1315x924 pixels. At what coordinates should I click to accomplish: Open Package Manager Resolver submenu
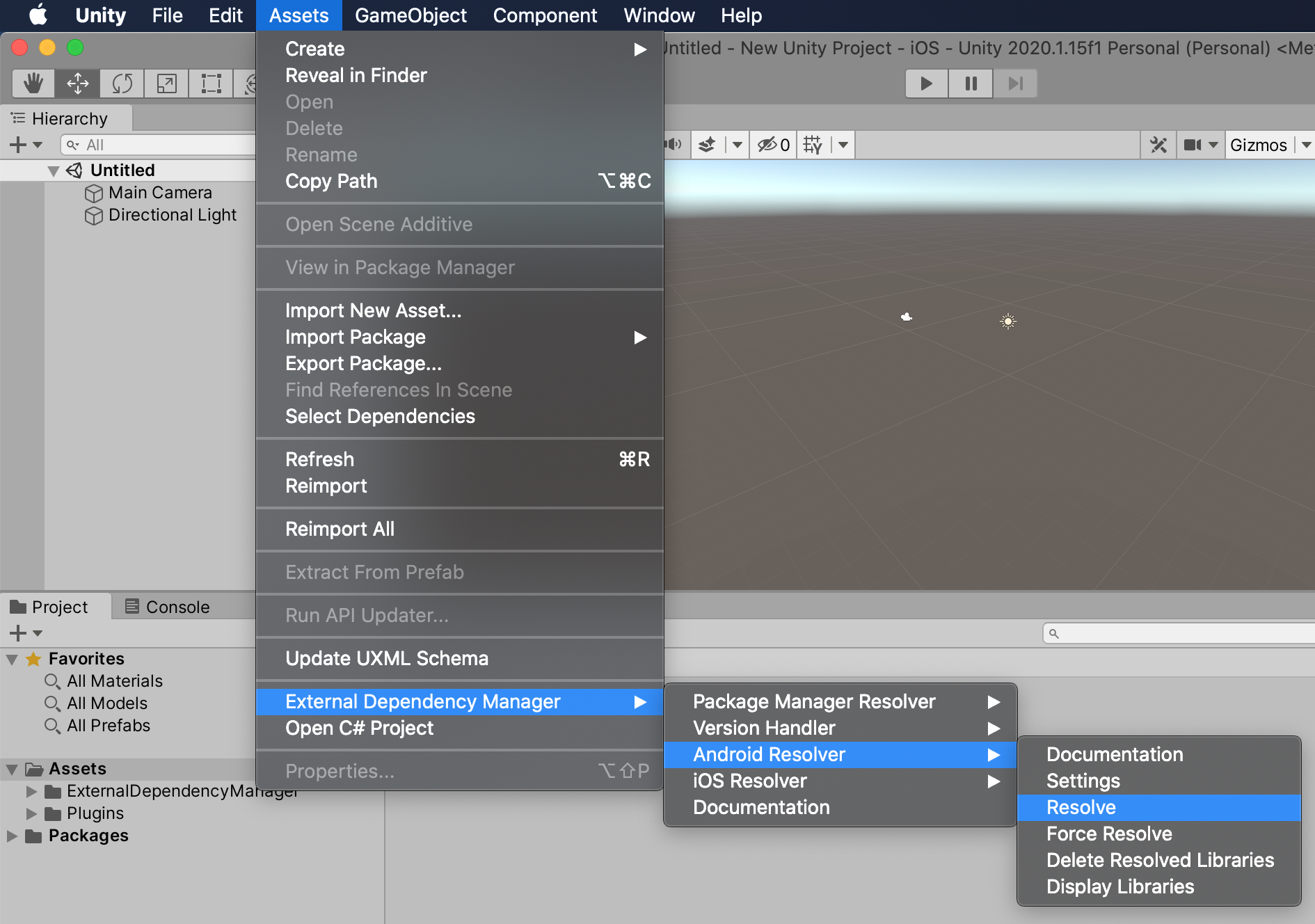(840, 701)
